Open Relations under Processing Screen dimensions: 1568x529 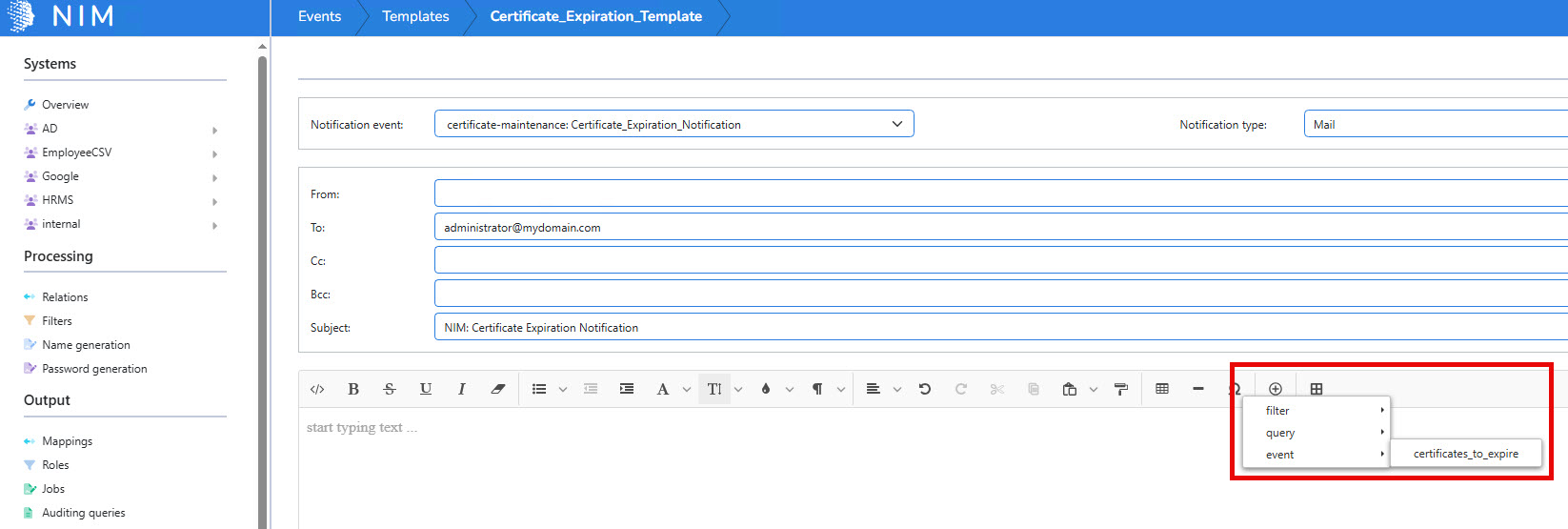65,297
